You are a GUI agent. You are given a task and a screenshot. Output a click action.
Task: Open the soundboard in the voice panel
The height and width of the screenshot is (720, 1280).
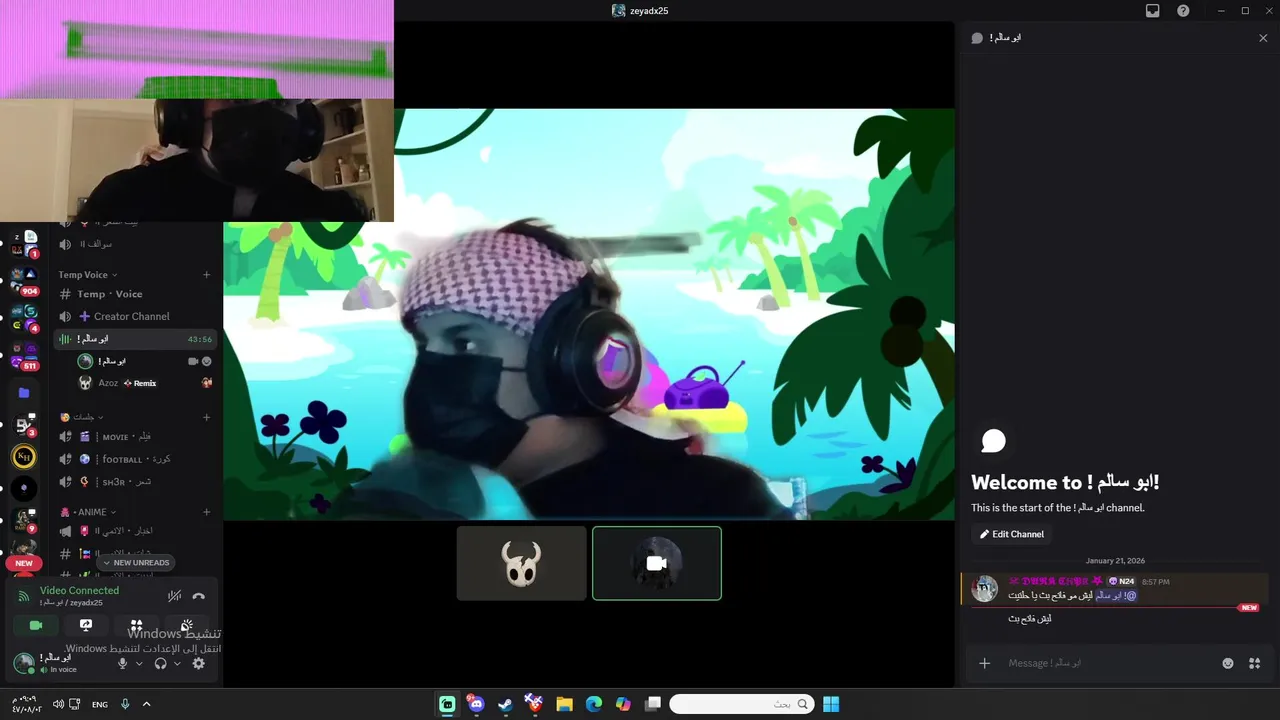(186, 625)
